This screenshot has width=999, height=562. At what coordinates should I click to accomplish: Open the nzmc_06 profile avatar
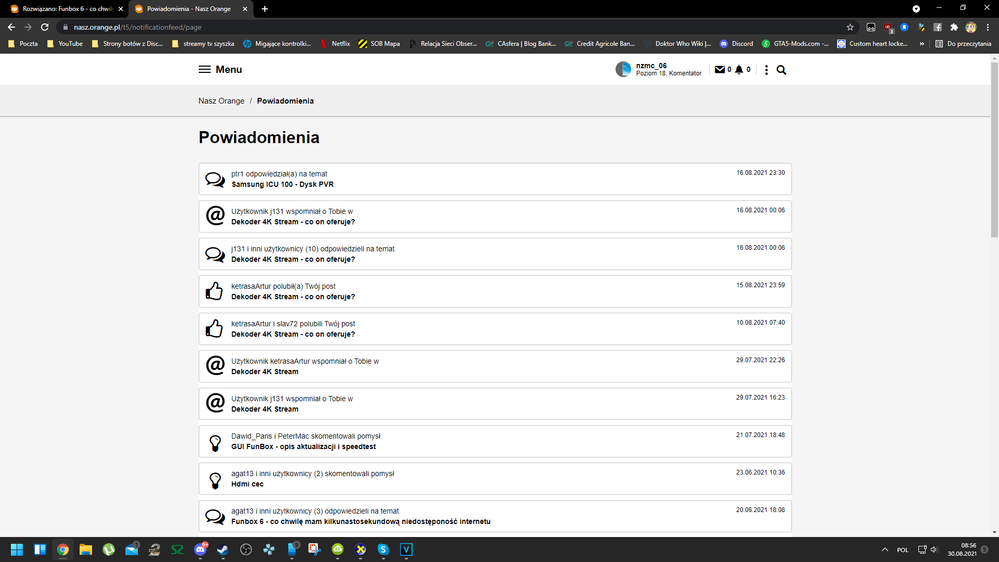click(623, 69)
